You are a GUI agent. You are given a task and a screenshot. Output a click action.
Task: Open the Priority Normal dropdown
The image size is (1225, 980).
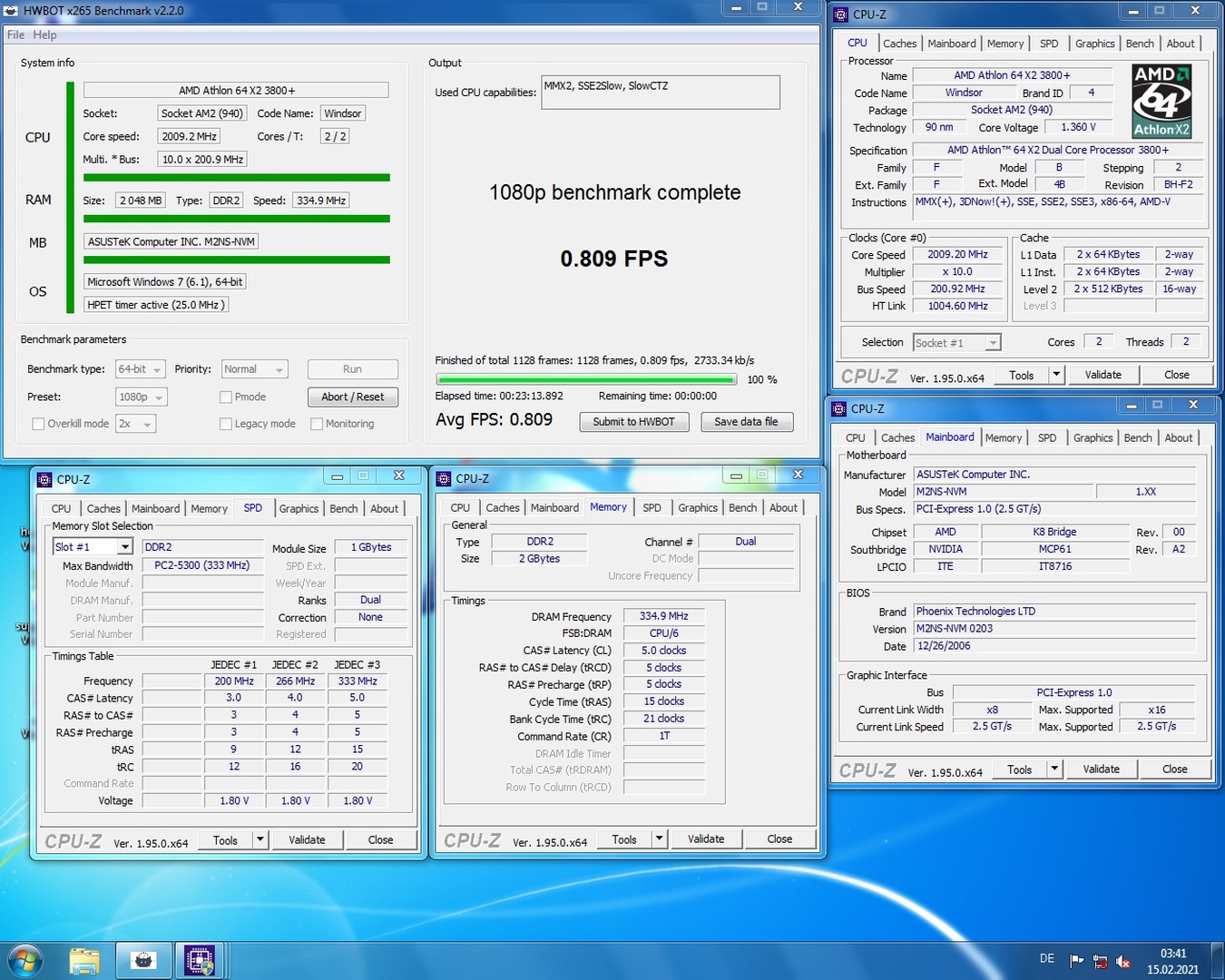tap(255, 369)
